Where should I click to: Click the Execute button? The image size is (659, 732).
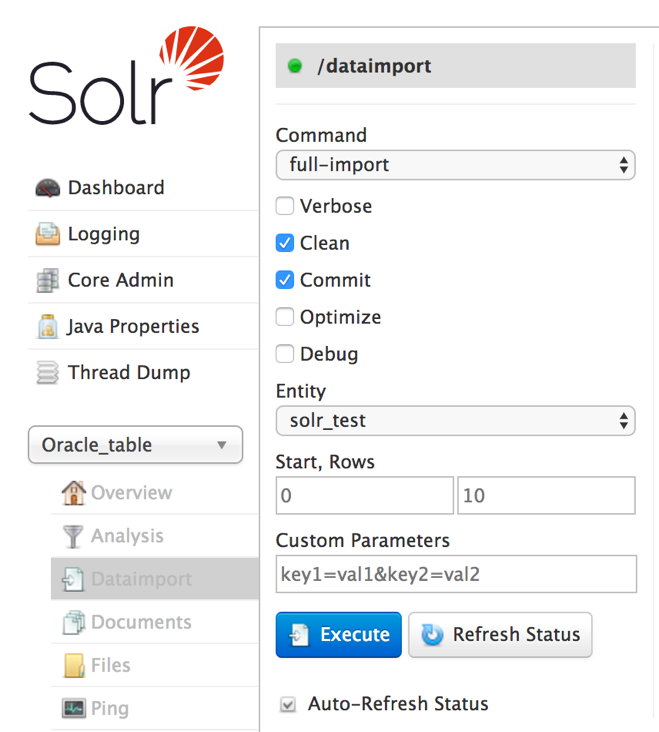tap(339, 635)
